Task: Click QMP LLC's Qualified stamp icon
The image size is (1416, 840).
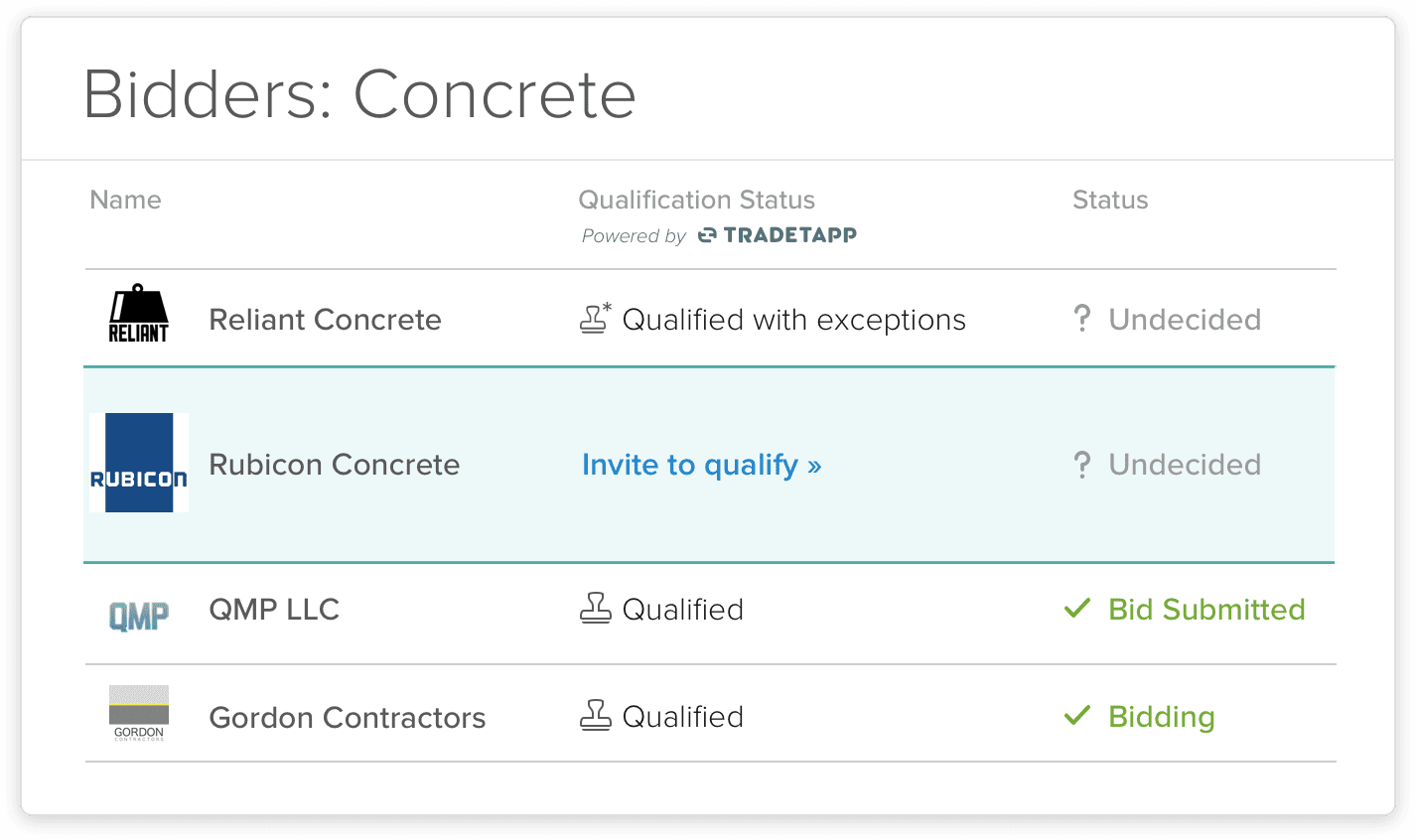Action: 595,608
